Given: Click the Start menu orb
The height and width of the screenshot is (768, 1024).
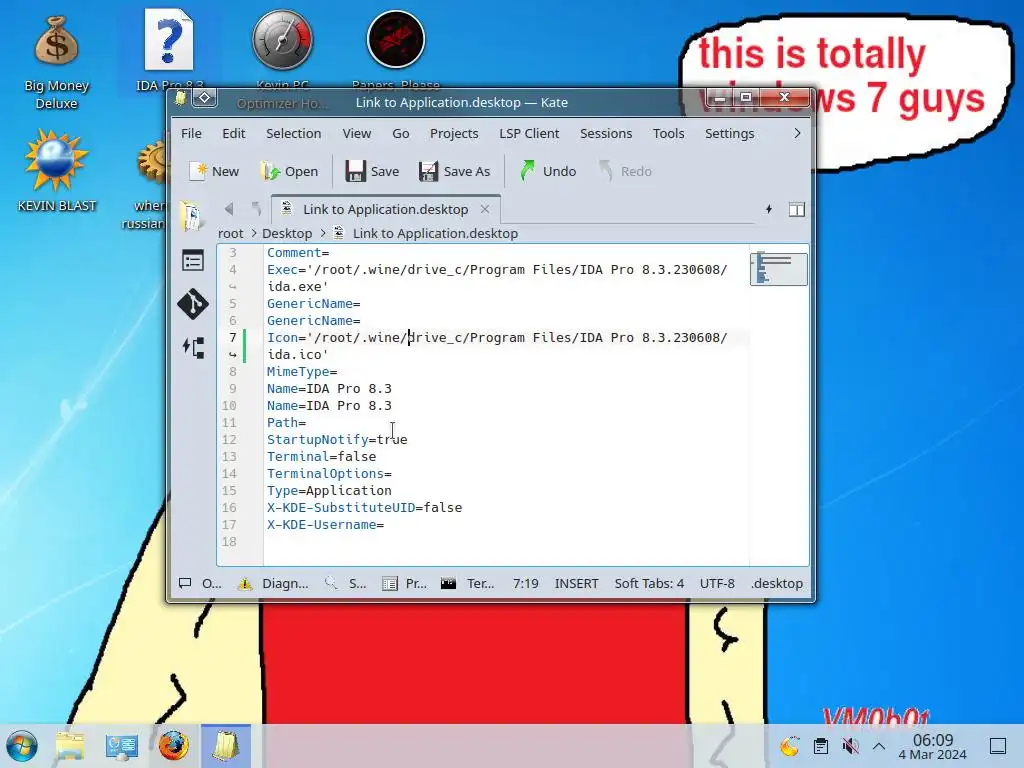Looking at the screenshot, I should [x=22, y=746].
